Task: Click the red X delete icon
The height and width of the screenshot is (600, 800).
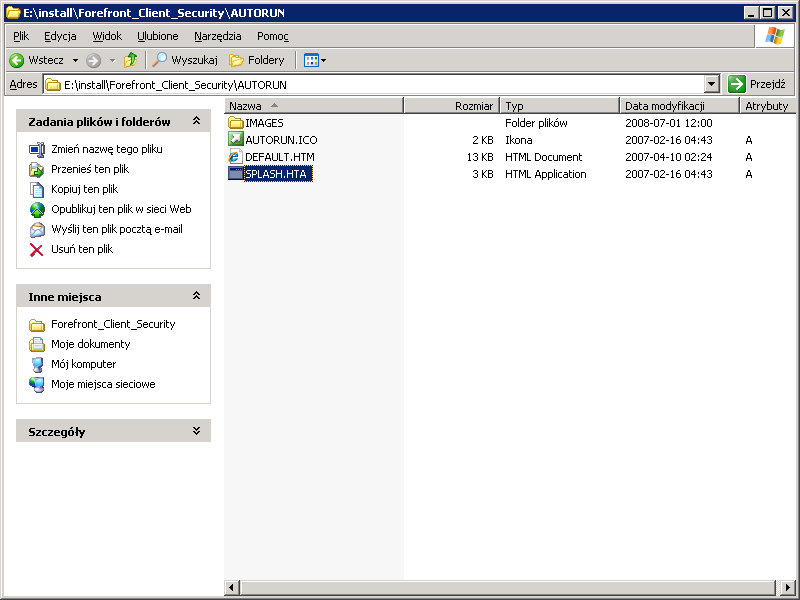Action: pyautogui.click(x=36, y=249)
